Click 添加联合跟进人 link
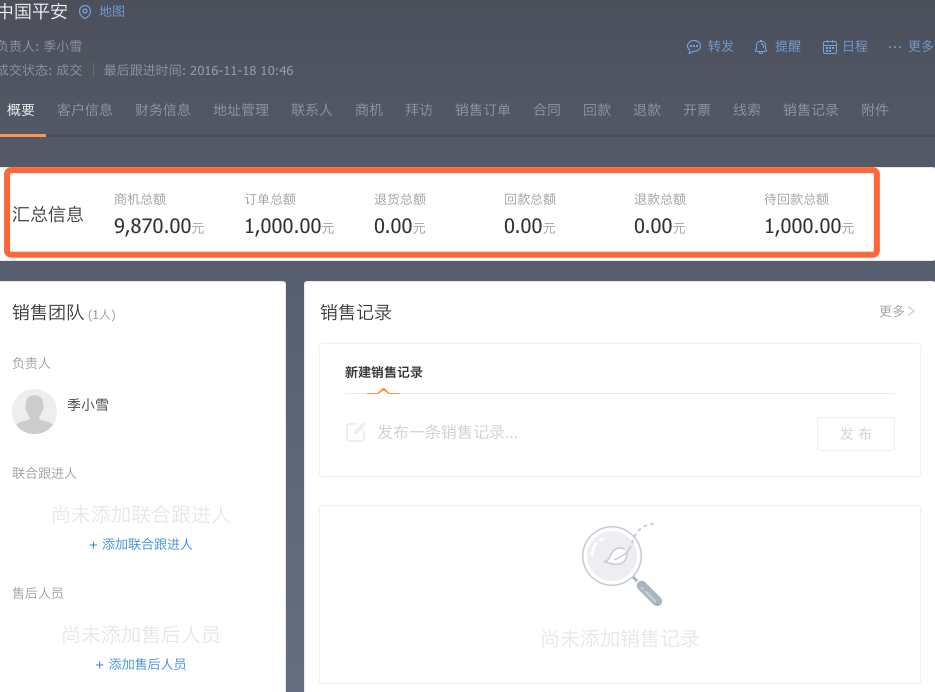The width and height of the screenshot is (935, 692). point(141,545)
